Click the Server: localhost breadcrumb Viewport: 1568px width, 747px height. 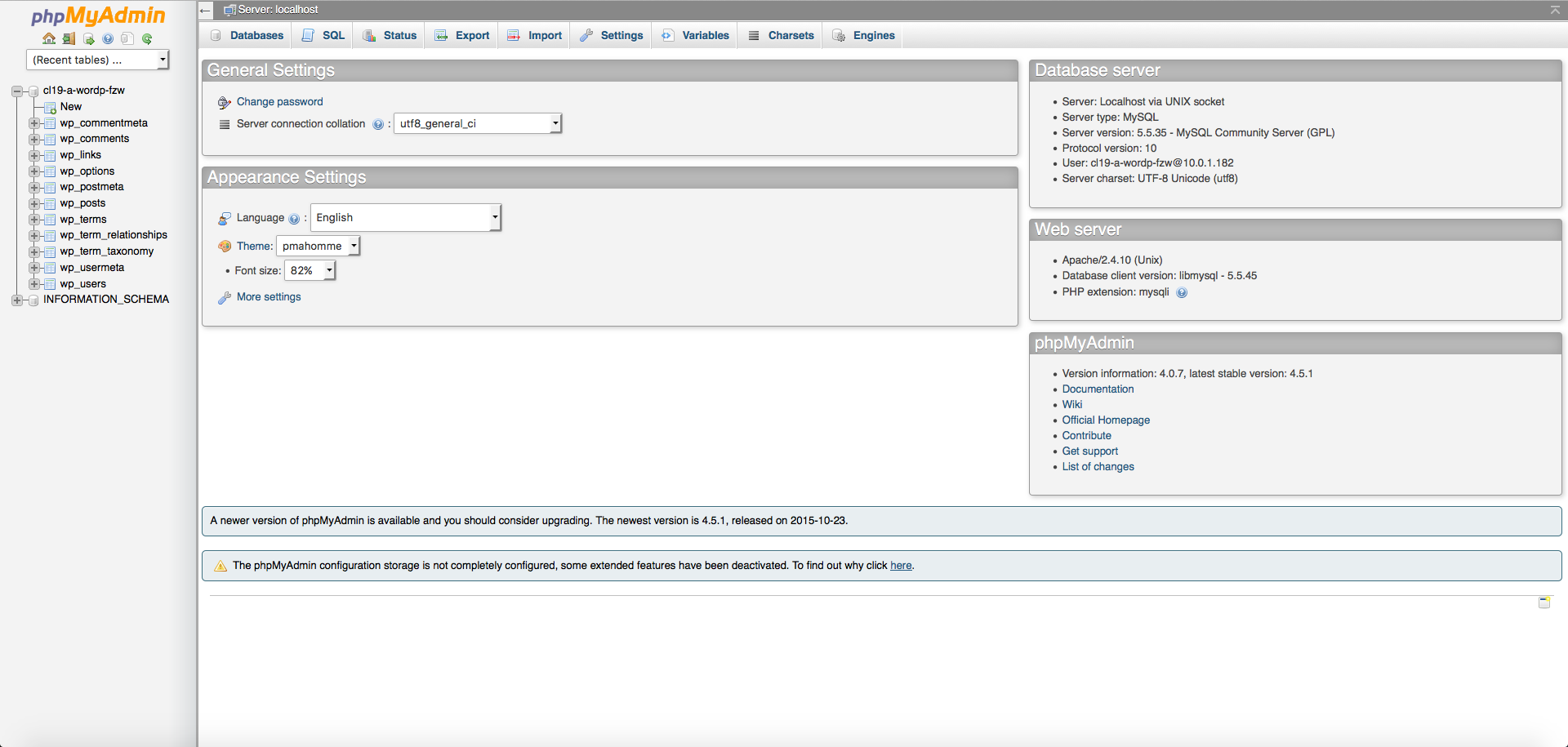tap(278, 10)
